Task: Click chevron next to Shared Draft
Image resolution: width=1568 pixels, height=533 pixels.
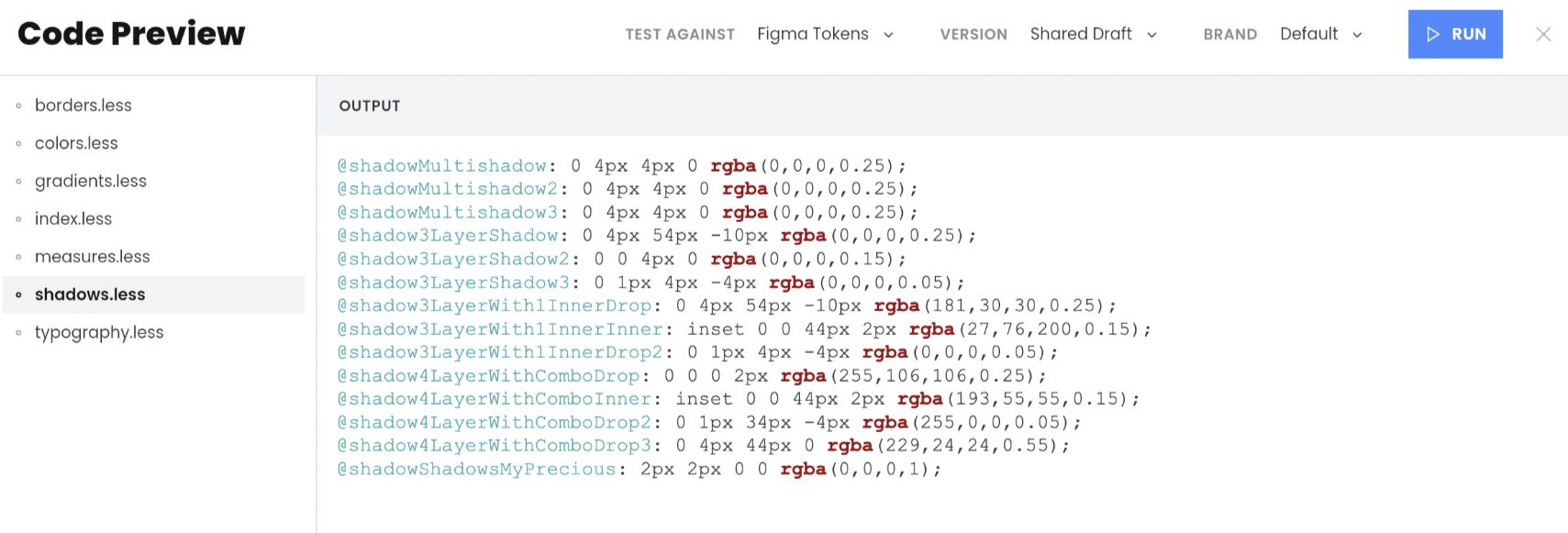Action: [1151, 35]
